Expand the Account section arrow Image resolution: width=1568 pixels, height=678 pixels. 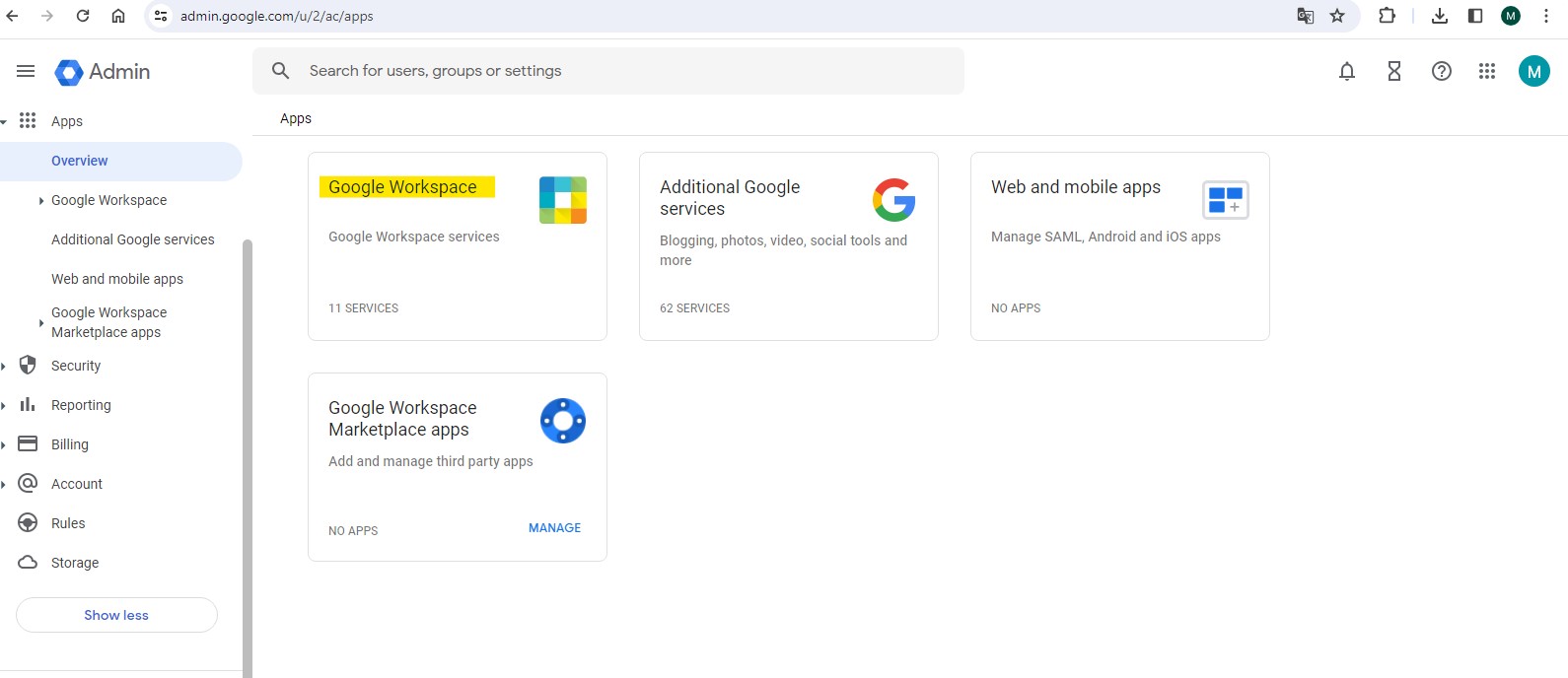coord(4,484)
